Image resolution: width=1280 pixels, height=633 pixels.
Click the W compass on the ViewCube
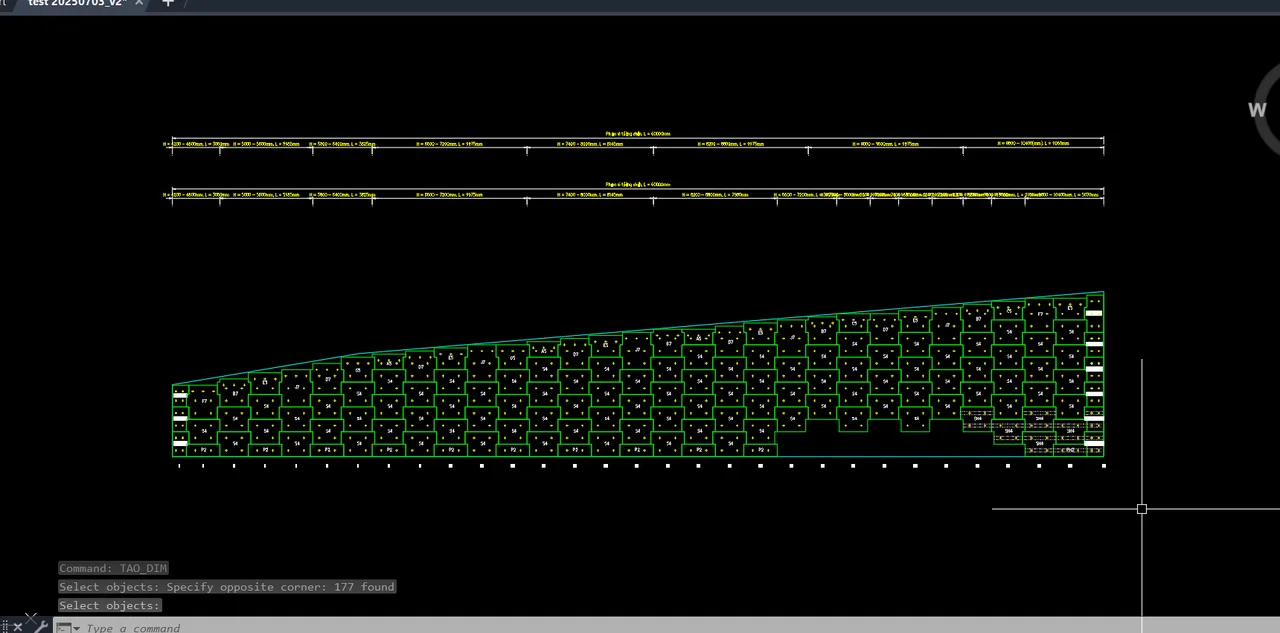1257,110
